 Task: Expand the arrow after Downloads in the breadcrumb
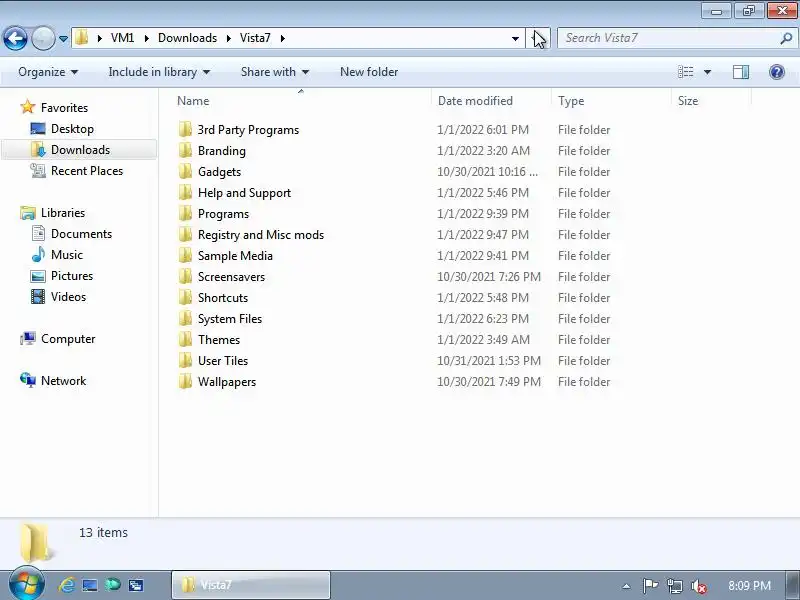click(229, 38)
